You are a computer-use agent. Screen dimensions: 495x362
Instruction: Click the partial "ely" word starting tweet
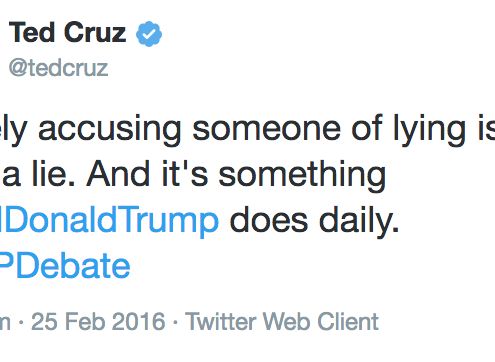click(x=13, y=131)
